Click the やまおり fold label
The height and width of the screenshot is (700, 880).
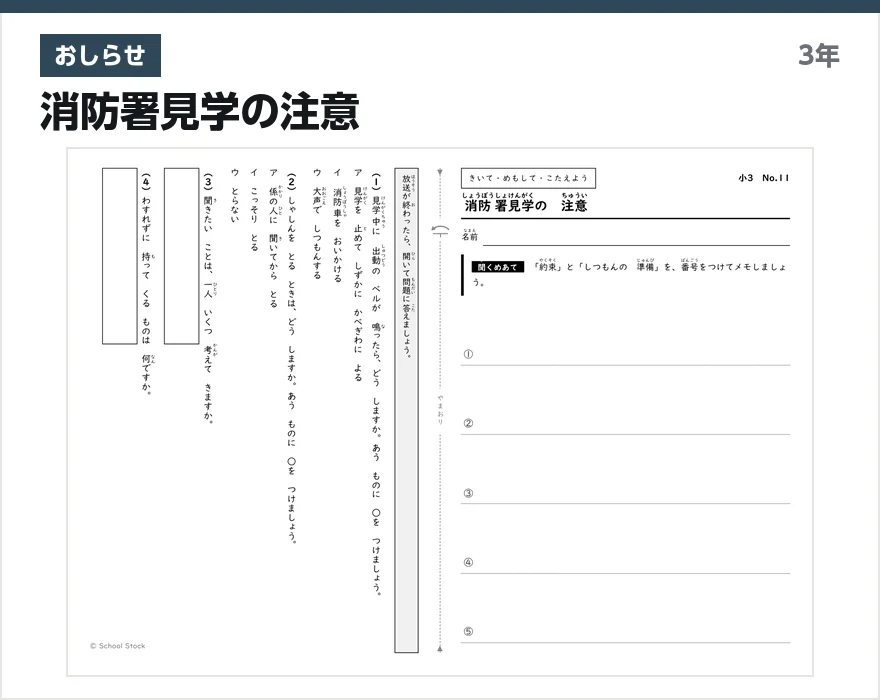pos(441,410)
